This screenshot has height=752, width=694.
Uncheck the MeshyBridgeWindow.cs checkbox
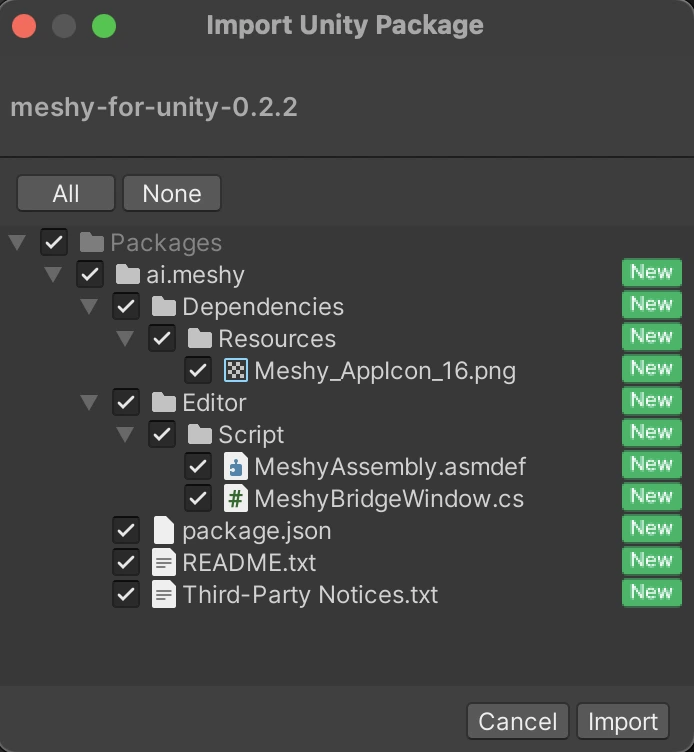point(198,499)
